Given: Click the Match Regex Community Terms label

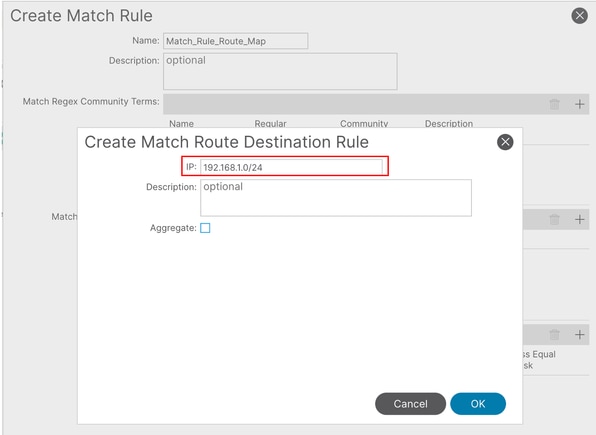Looking at the screenshot, I should tap(91, 102).
